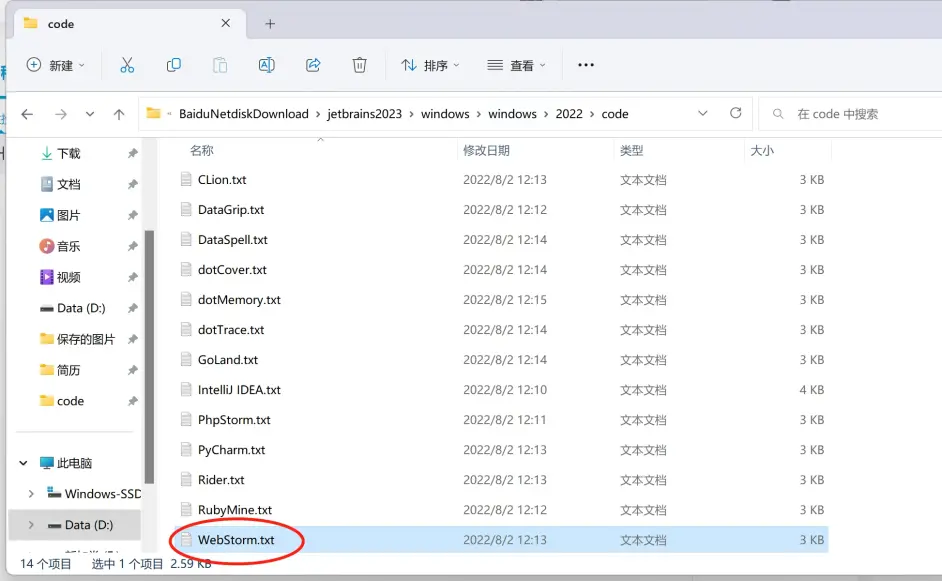
Task: Navigate to BaiduNetdiskDownload breadcrumb
Action: pyautogui.click(x=243, y=114)
